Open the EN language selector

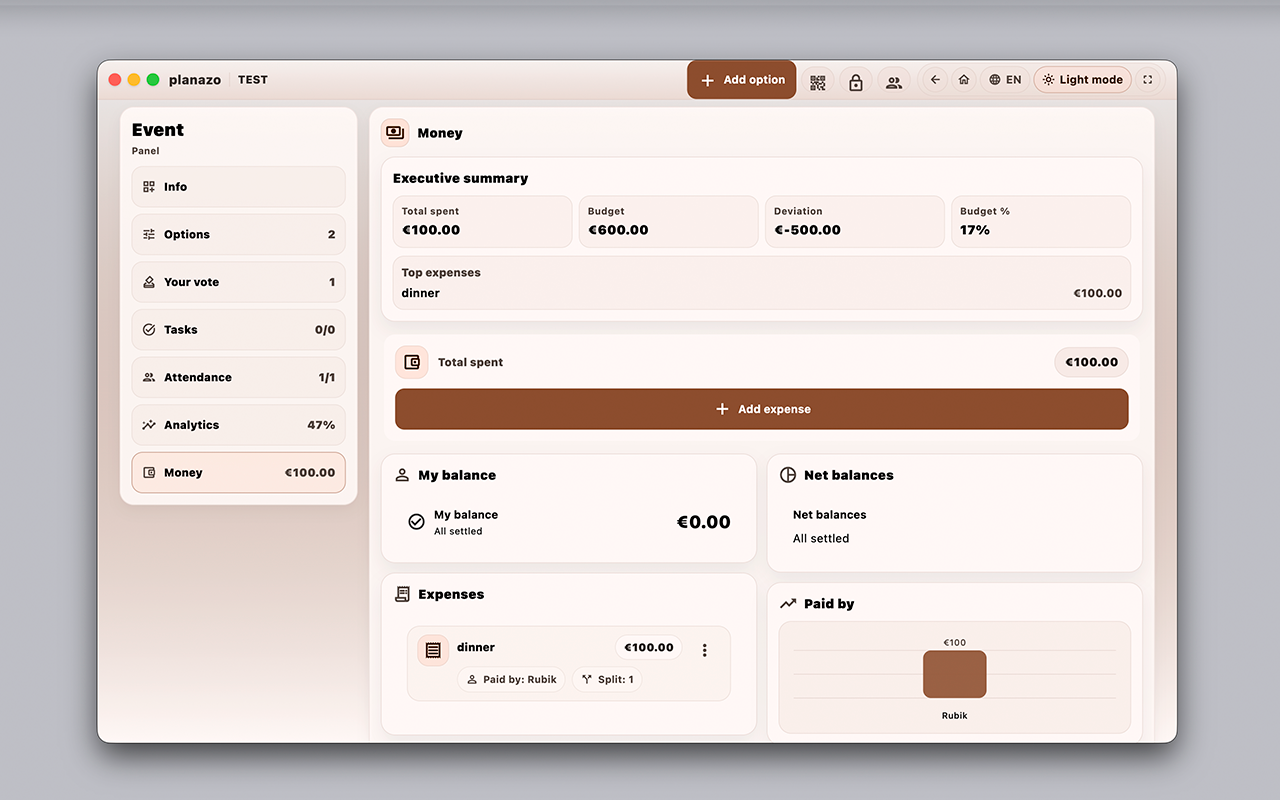[x=1006, y=80]
